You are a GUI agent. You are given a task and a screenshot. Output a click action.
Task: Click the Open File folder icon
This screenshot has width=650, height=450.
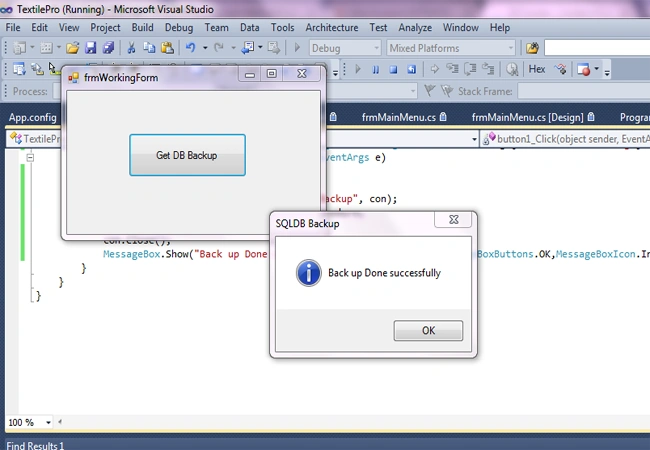tap(73, 48)
